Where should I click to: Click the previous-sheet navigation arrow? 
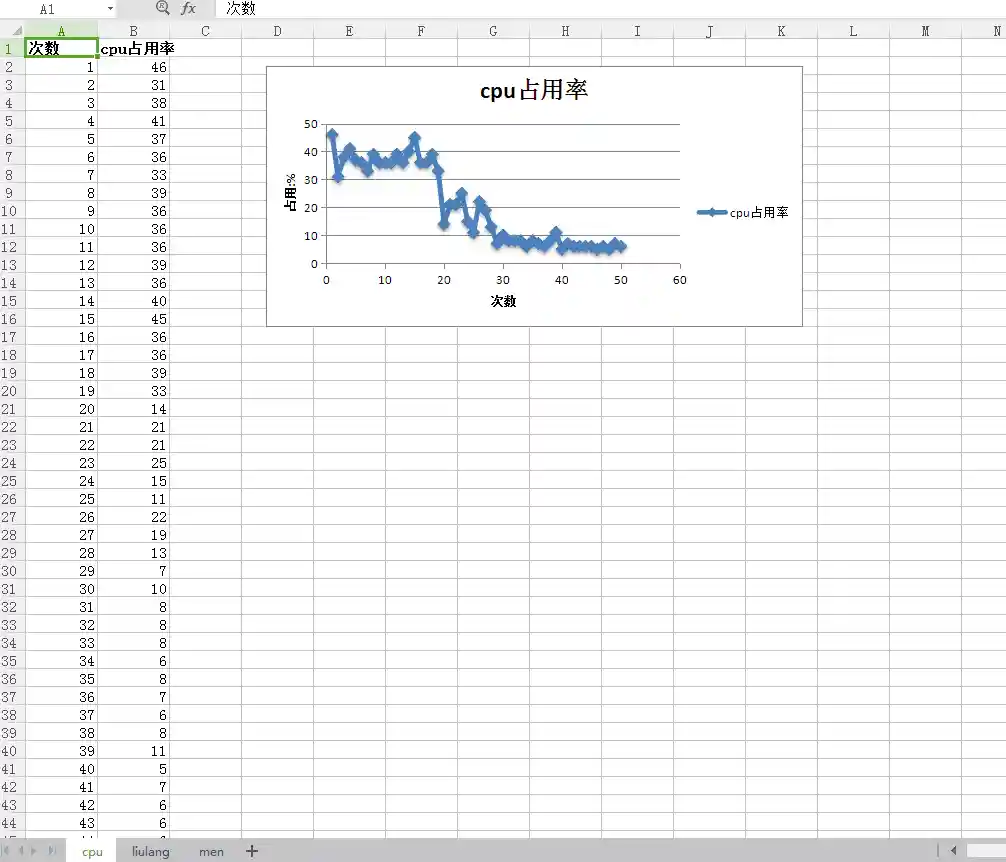click(x=21, y=850)
